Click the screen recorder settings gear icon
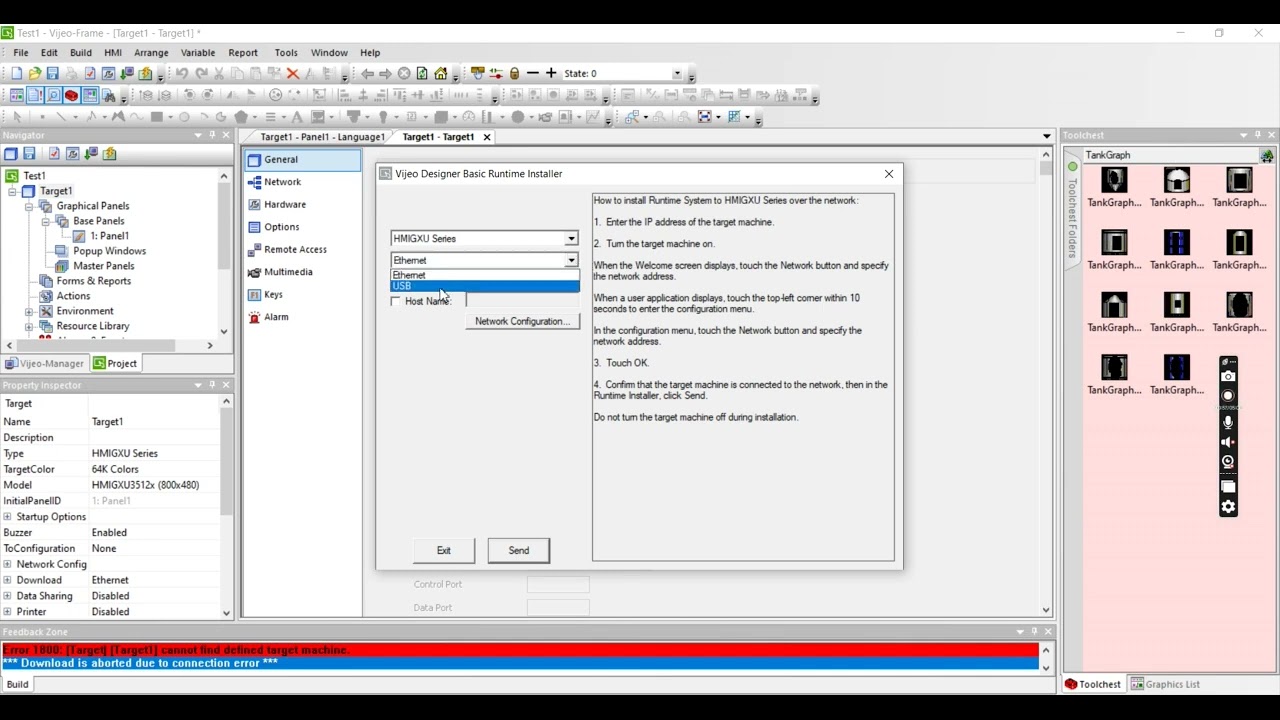This screenshot has width=1280, height=720. point(1228,506)
